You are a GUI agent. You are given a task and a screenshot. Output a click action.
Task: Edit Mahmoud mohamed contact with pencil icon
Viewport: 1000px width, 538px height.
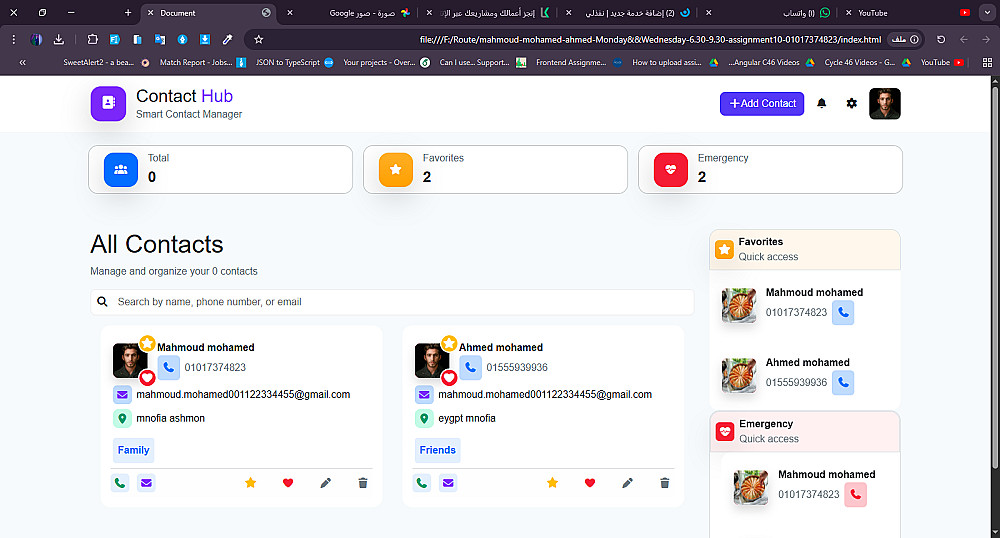325,483
